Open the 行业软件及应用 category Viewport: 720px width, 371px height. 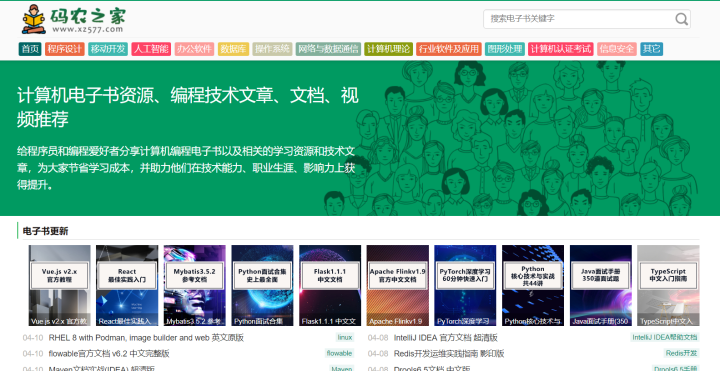pos(449,49)
